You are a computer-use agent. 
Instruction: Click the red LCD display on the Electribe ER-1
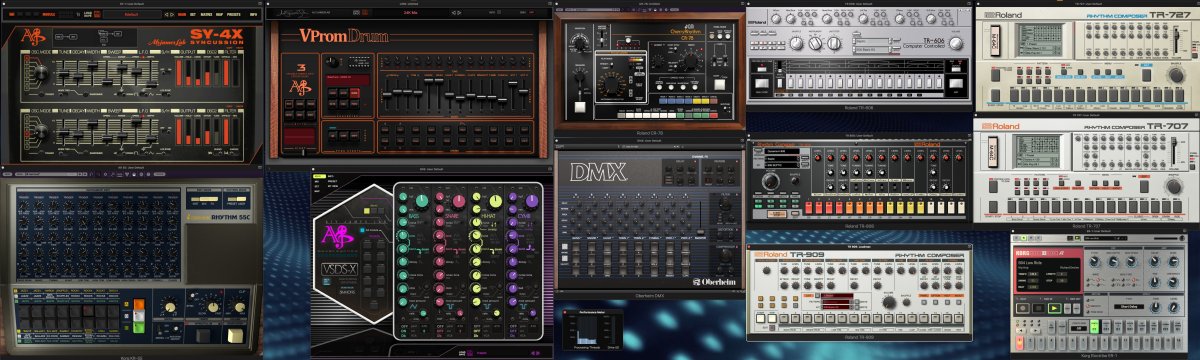(x=1049, y=275)
